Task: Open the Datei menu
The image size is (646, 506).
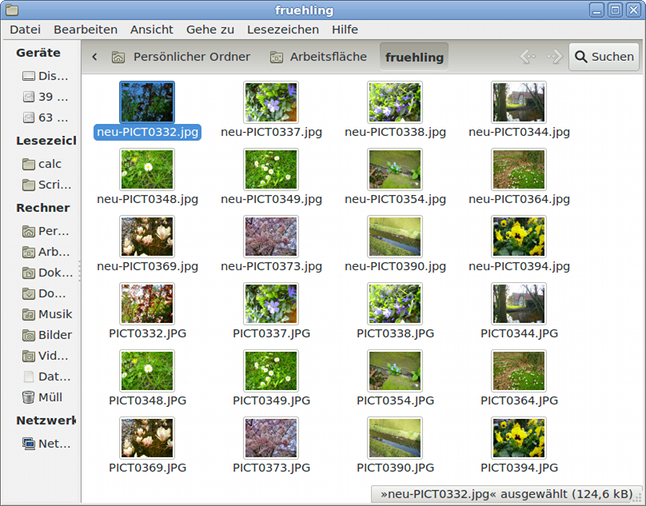Action: pos(25,30)
